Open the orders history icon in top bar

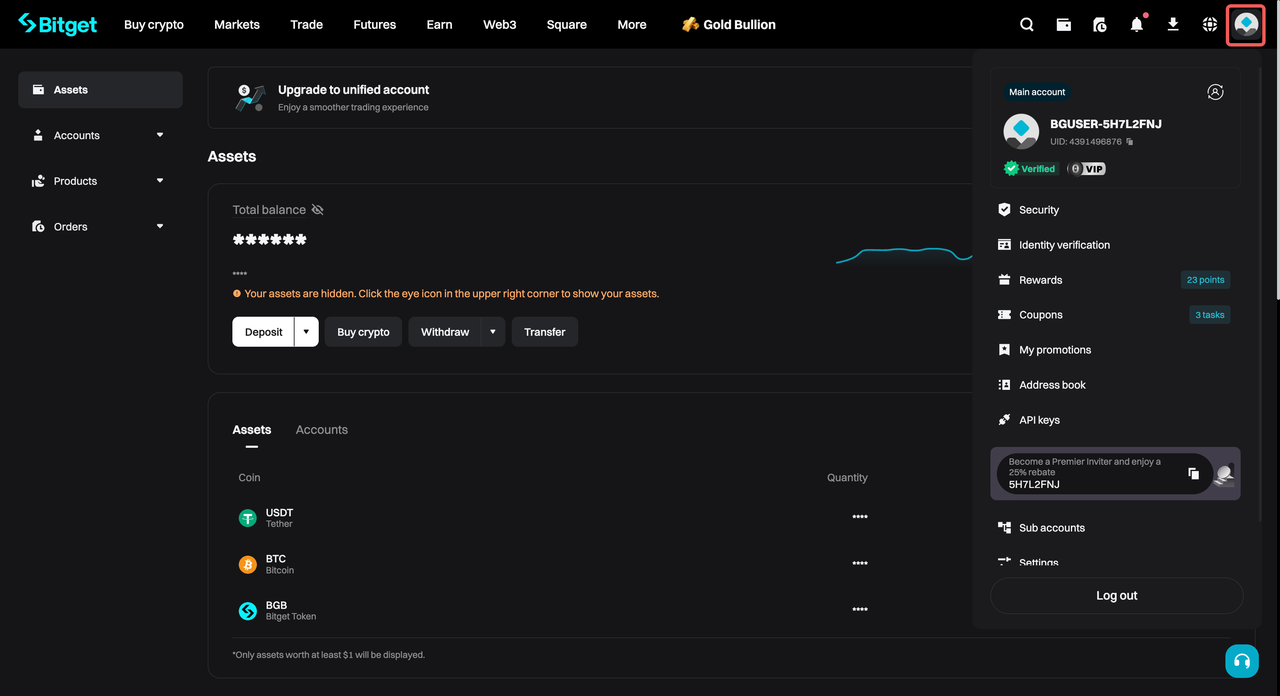pyautogui.click(x=1100, y=24)
